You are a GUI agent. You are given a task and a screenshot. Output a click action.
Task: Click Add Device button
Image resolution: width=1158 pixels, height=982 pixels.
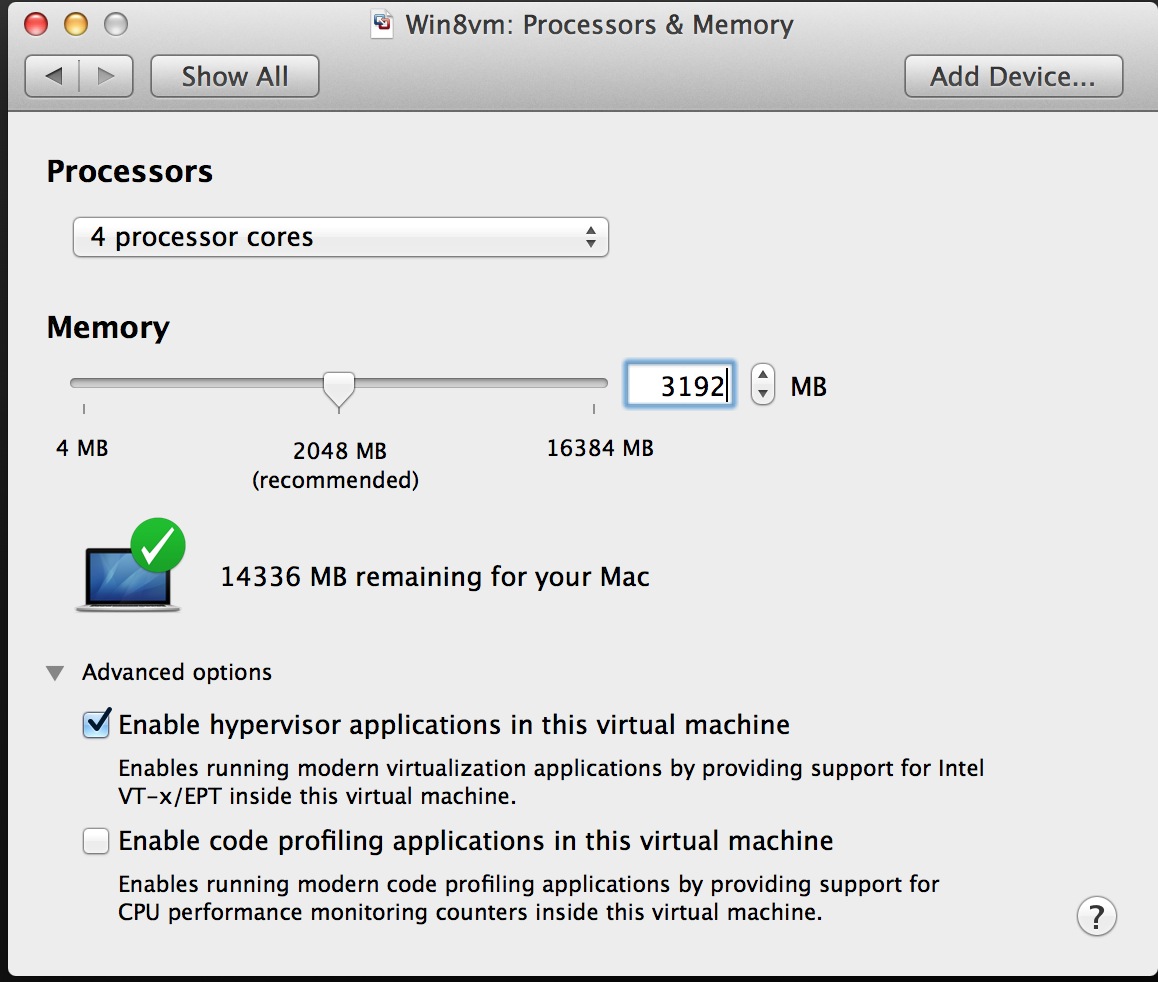(x=1013, y=76)
